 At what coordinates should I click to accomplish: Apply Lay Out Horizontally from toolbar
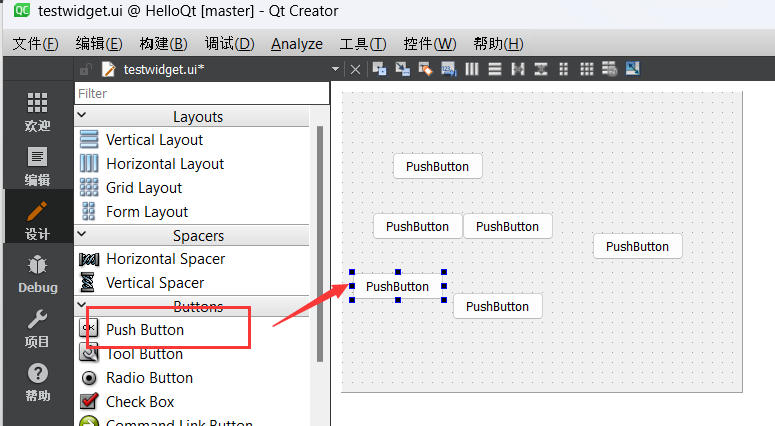[472, 69]
